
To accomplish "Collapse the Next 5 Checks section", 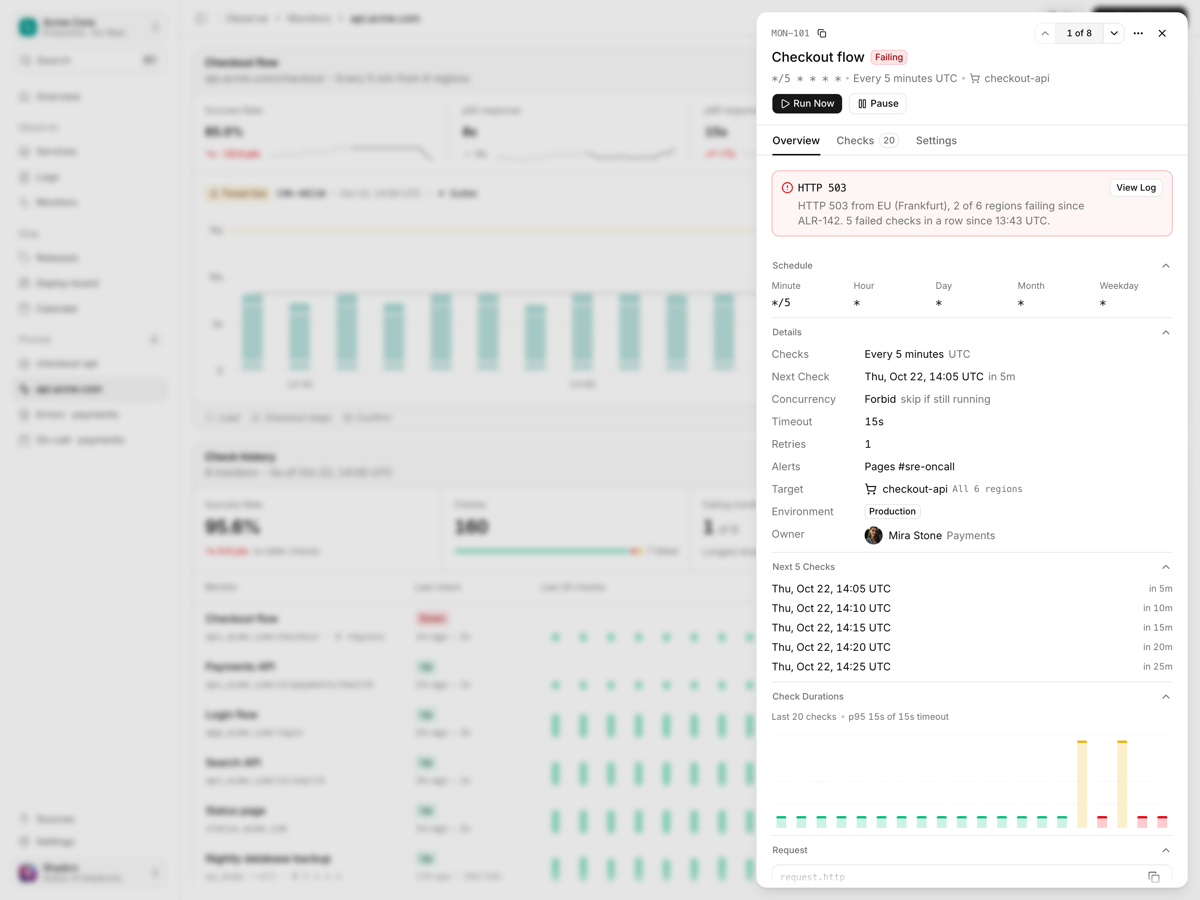I will (x=1166, y=567).
